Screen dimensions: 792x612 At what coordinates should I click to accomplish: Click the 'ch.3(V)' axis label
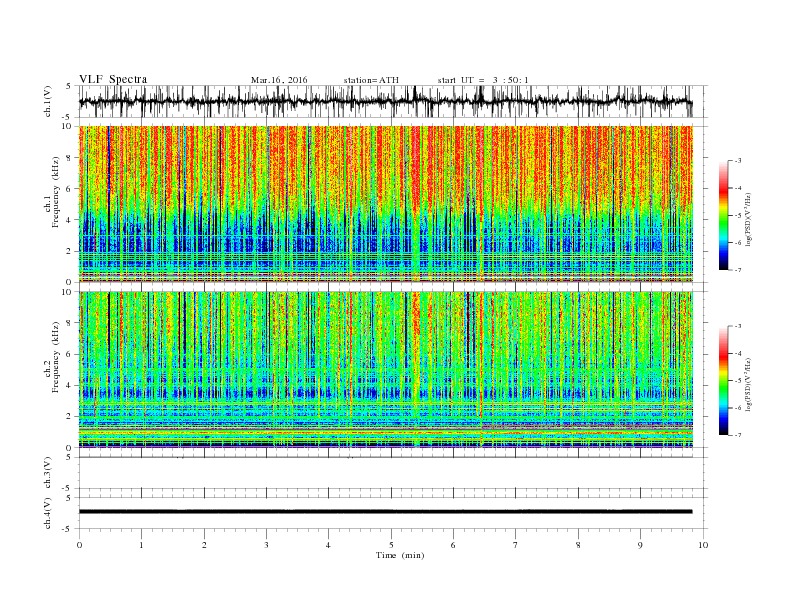coord(48,473)
